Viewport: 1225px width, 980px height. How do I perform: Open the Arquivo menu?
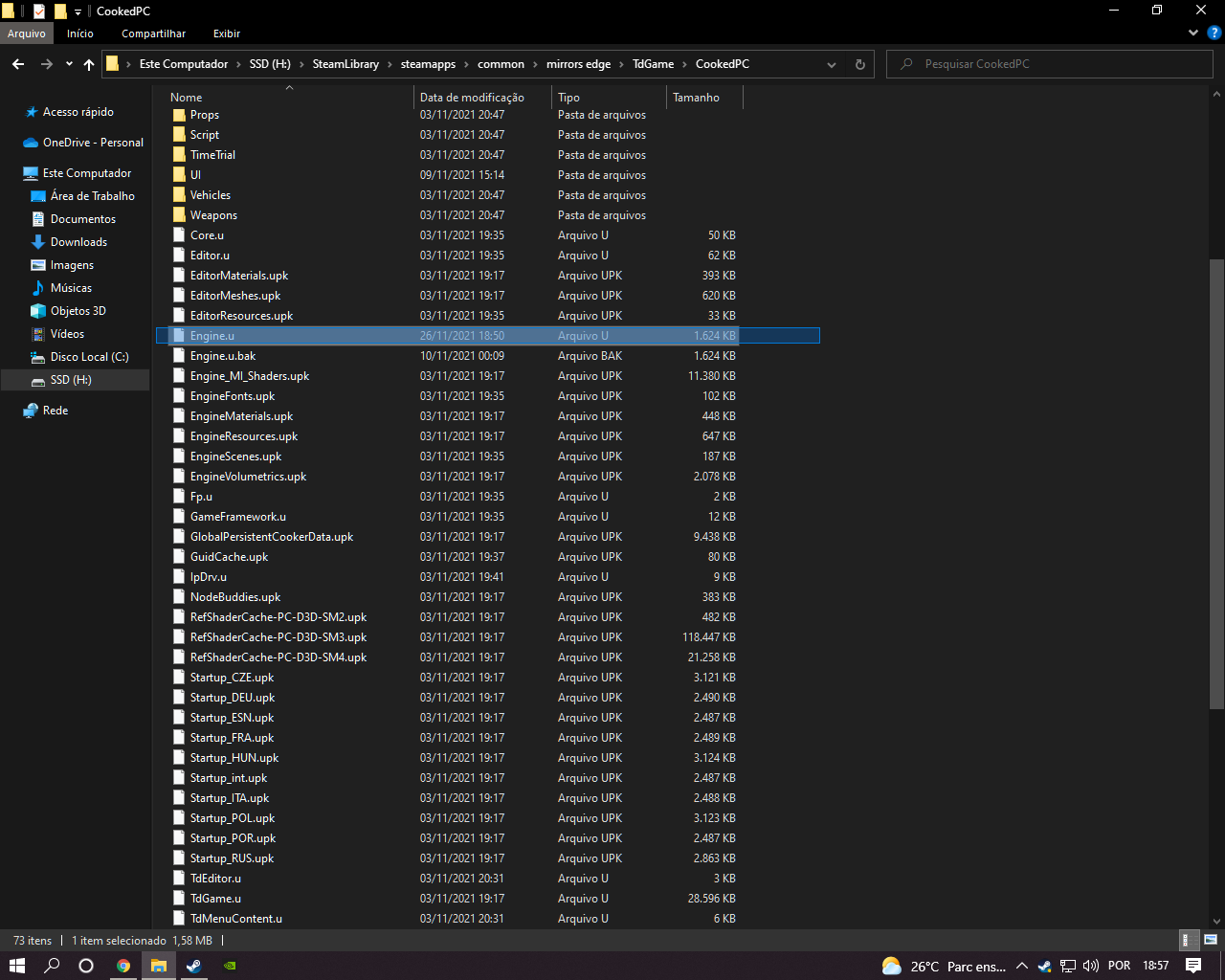click(x=27, y=33)
